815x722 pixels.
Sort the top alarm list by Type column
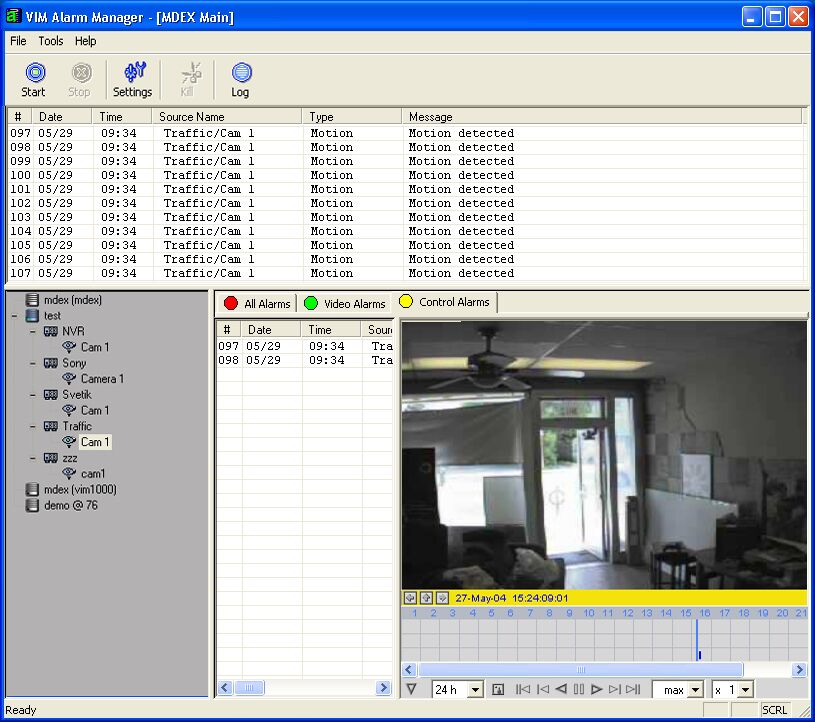(x=351, y=116)
